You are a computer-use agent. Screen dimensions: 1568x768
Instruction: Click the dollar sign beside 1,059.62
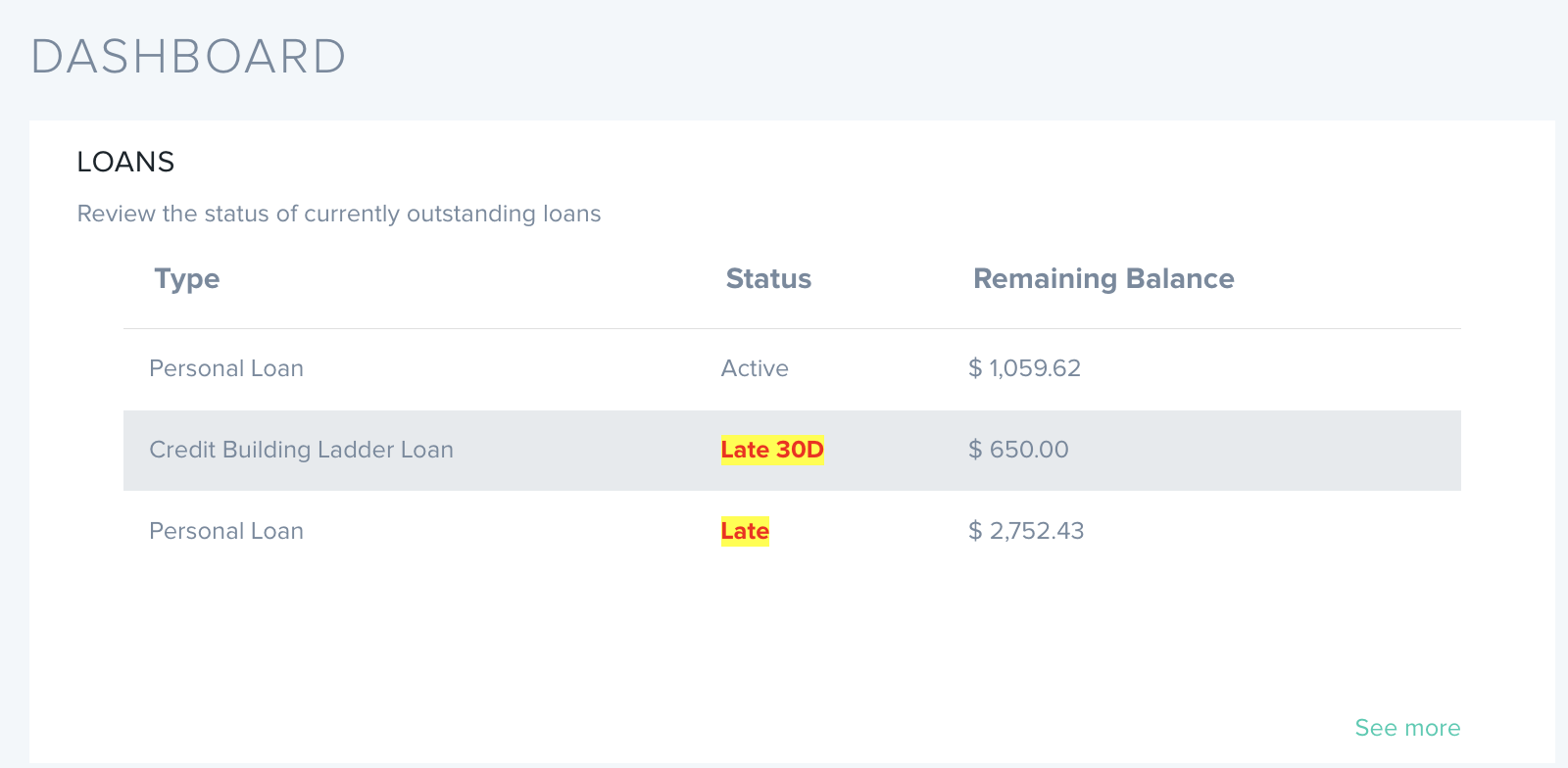pyautogui.click(x=975, y=368)
